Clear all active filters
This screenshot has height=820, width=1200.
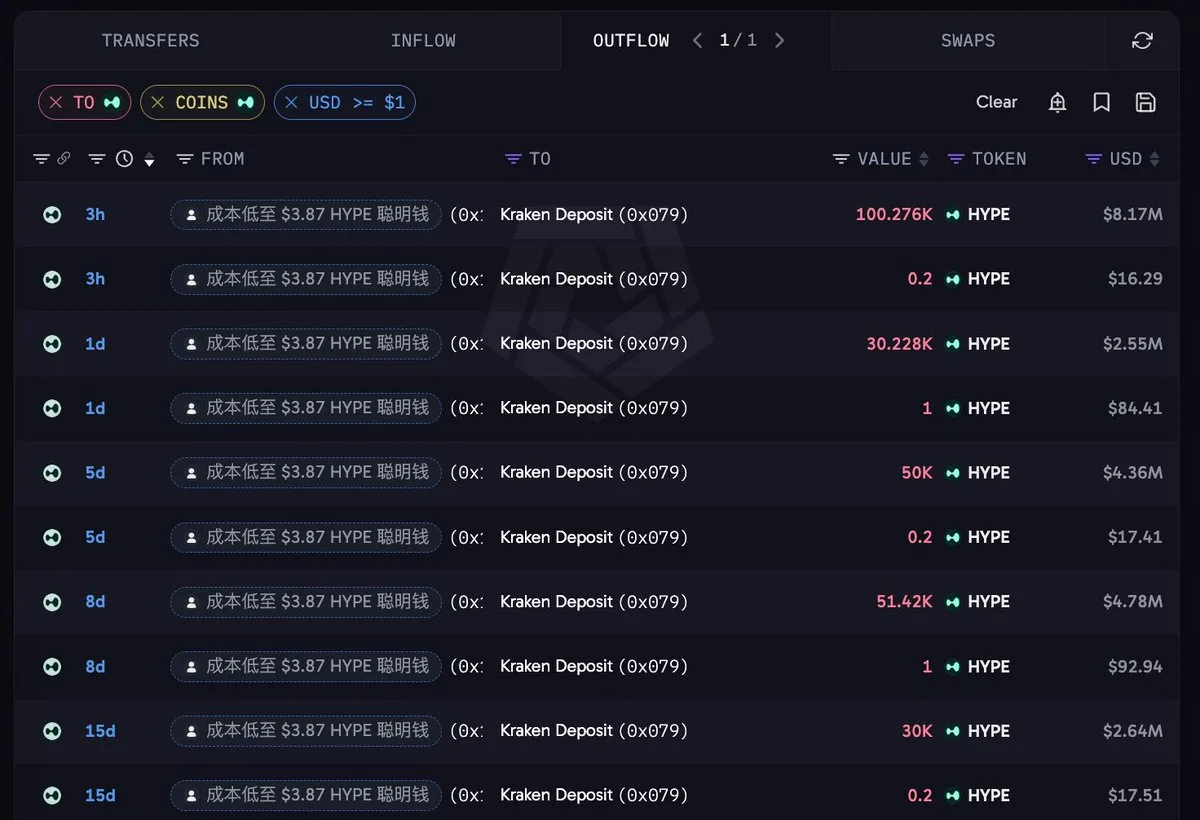[996, 102]
